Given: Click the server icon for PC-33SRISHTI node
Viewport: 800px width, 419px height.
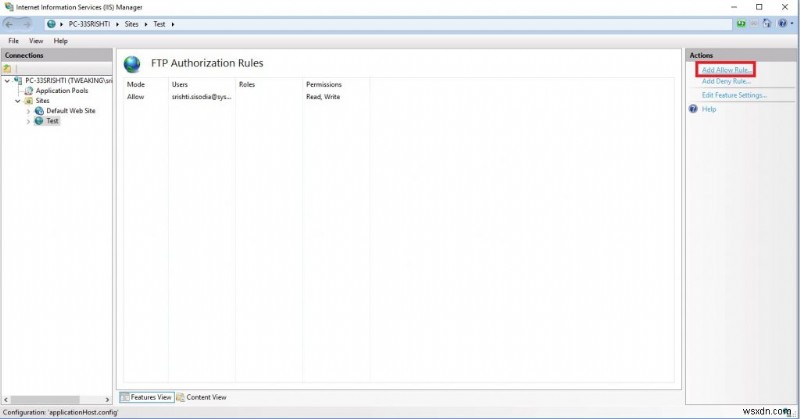Looking at the screenshot, I should (x=18, y=81).
